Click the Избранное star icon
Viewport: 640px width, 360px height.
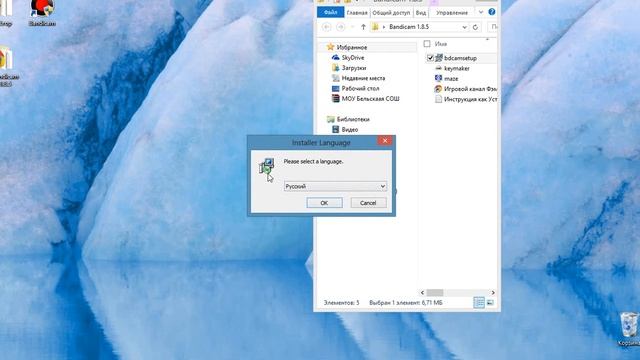[331, 47]
